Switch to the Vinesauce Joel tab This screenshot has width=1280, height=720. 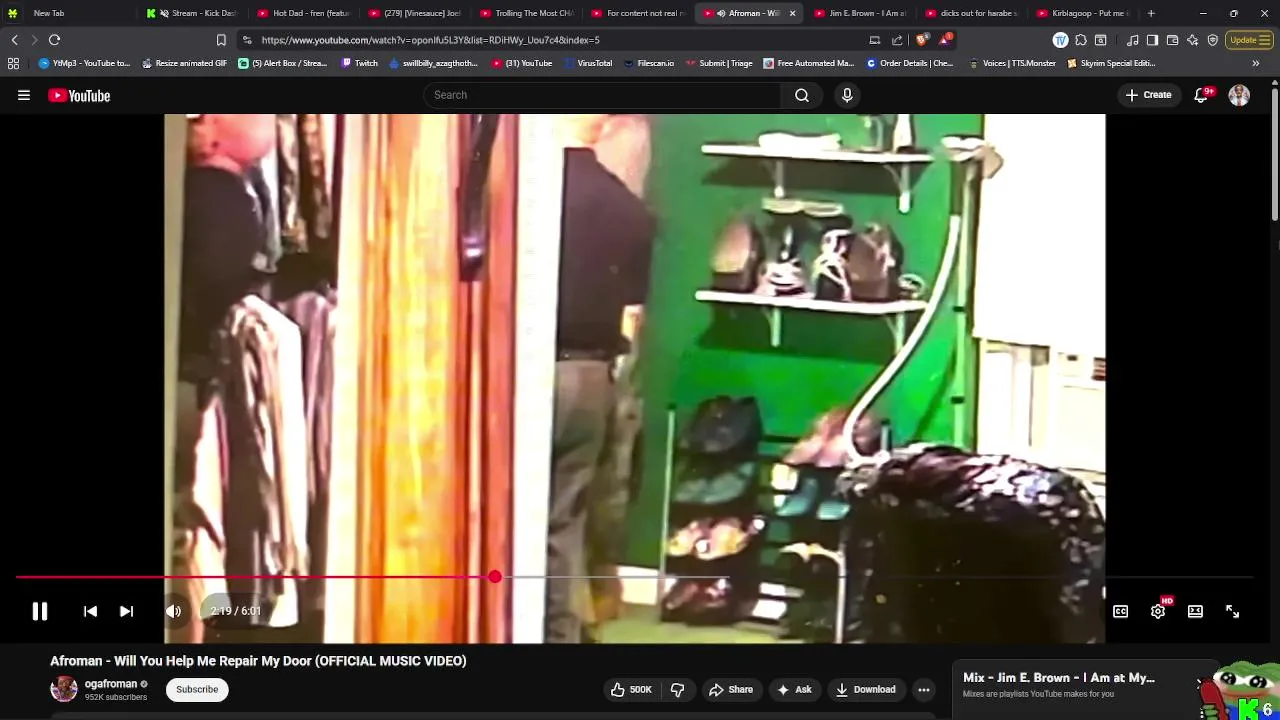tap(415, 13)
